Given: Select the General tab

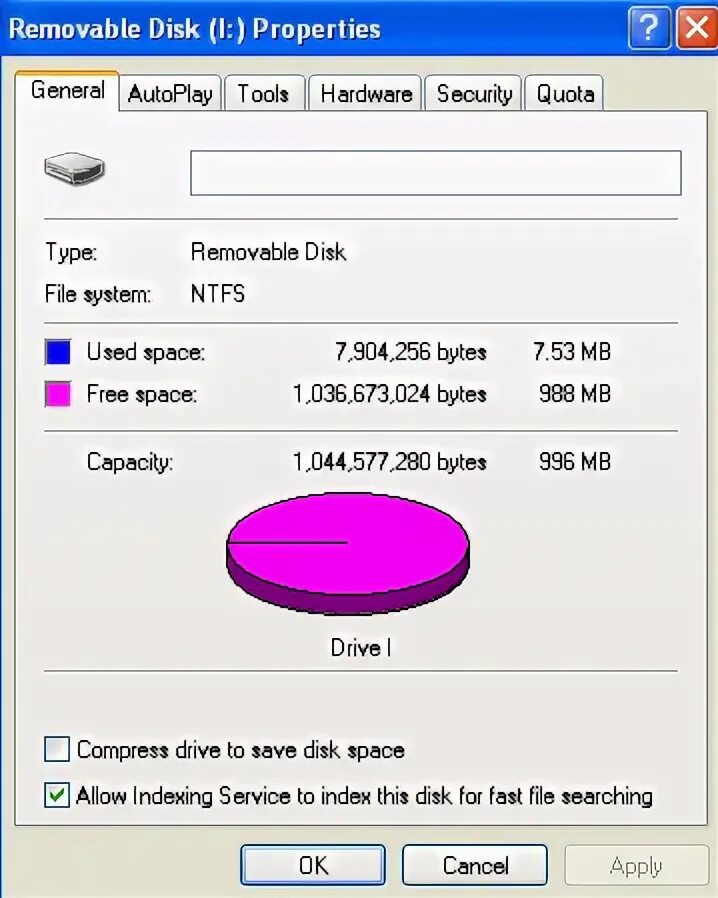Looking at the screenshot, I should [x=68, y=90].
